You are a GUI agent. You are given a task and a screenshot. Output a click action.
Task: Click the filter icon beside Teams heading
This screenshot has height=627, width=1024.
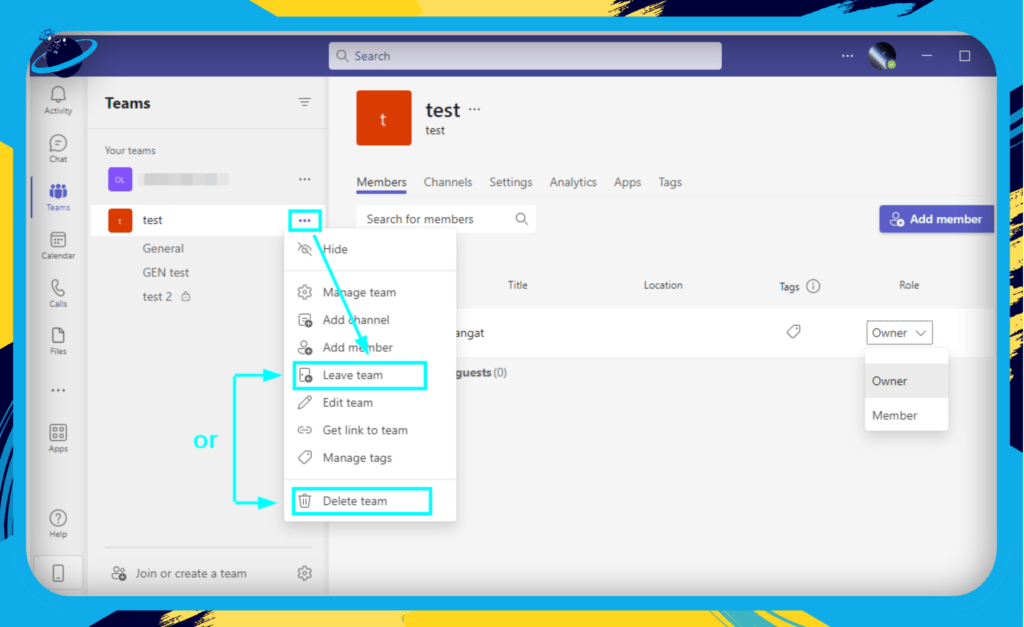click(304, 102)
